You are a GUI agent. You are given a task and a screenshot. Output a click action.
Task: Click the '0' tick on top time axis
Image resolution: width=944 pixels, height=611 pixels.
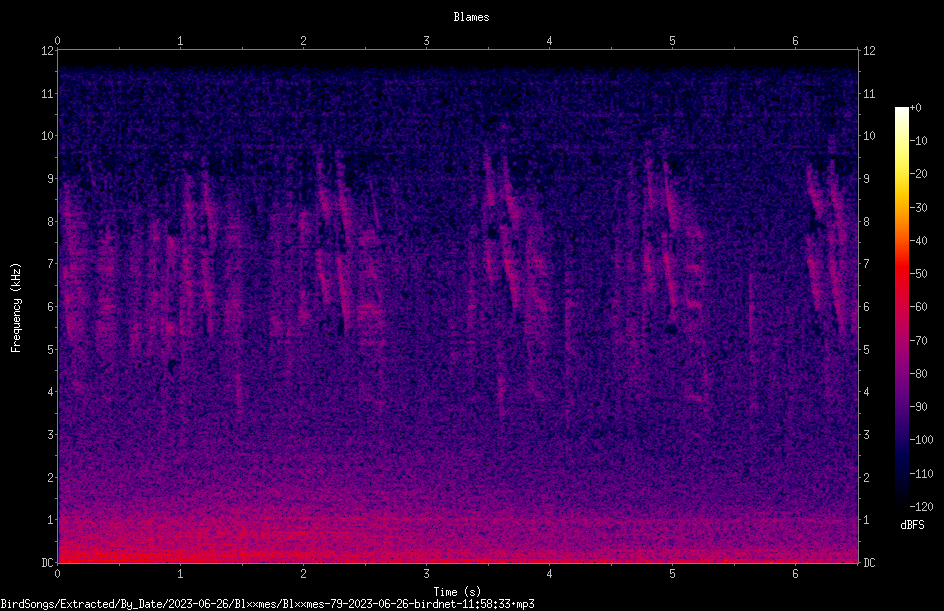(57, 41)
